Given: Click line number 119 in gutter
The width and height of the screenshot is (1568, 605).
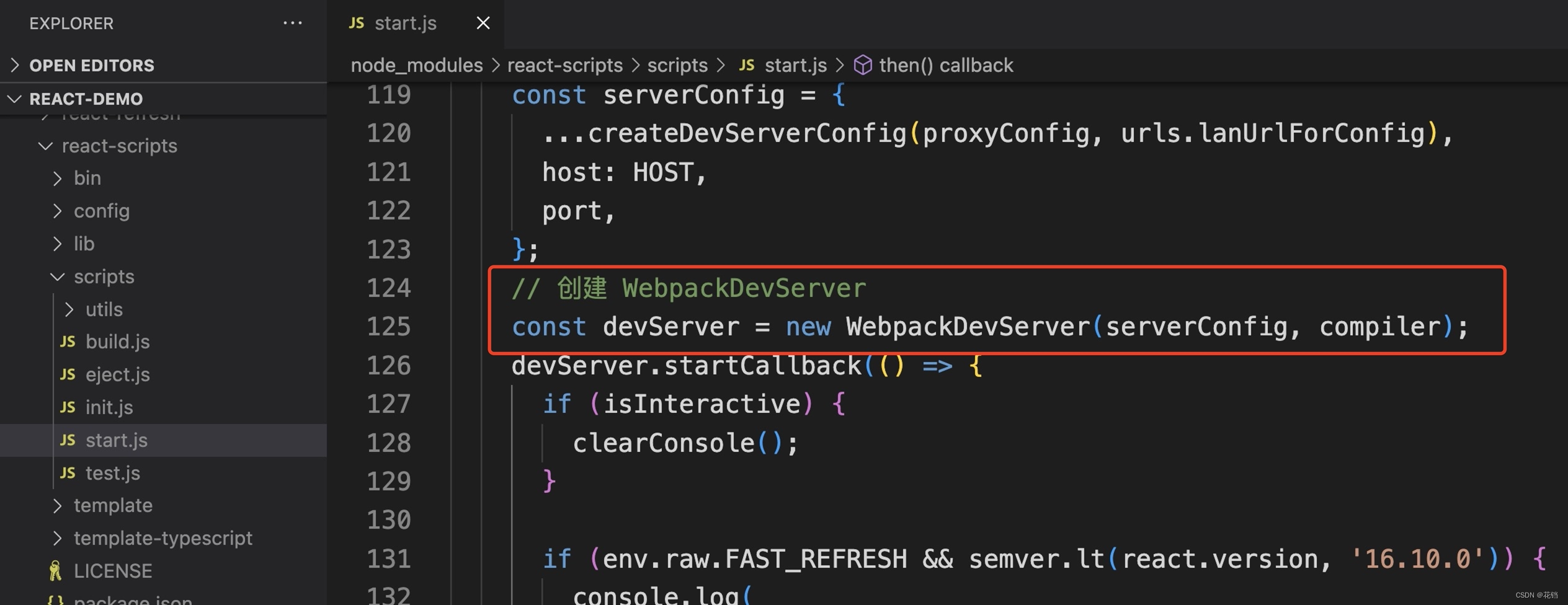Looking at the screenshot, I should [x=389, y=95].
